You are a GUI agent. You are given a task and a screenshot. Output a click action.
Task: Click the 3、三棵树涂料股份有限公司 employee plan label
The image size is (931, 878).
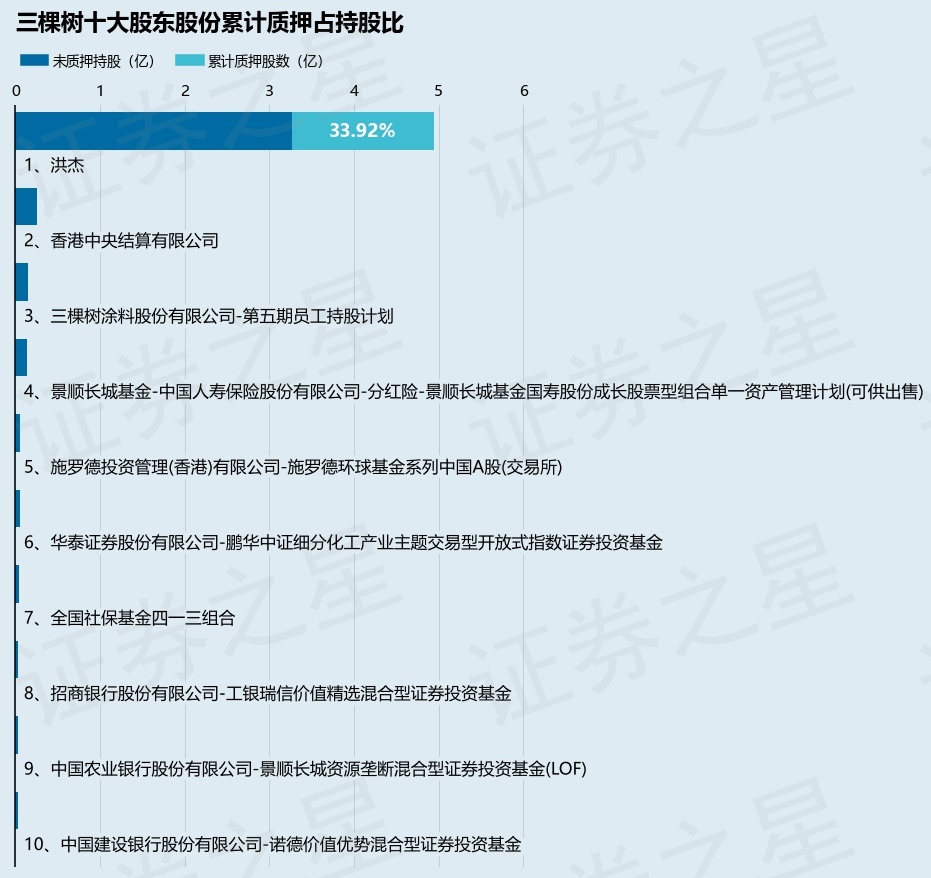click(208, 316)
